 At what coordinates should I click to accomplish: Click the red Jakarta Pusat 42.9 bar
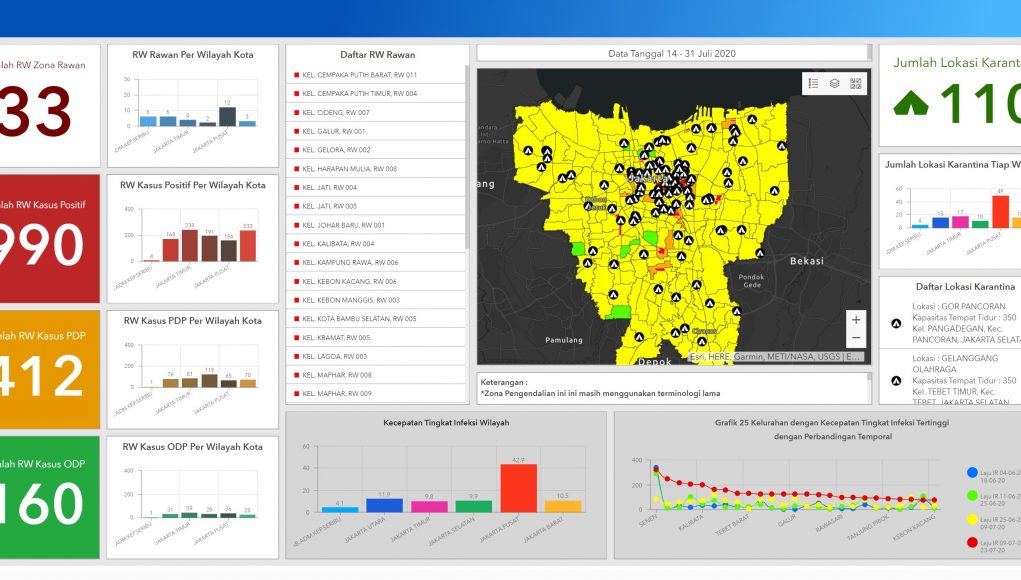(x=519, y=488)
